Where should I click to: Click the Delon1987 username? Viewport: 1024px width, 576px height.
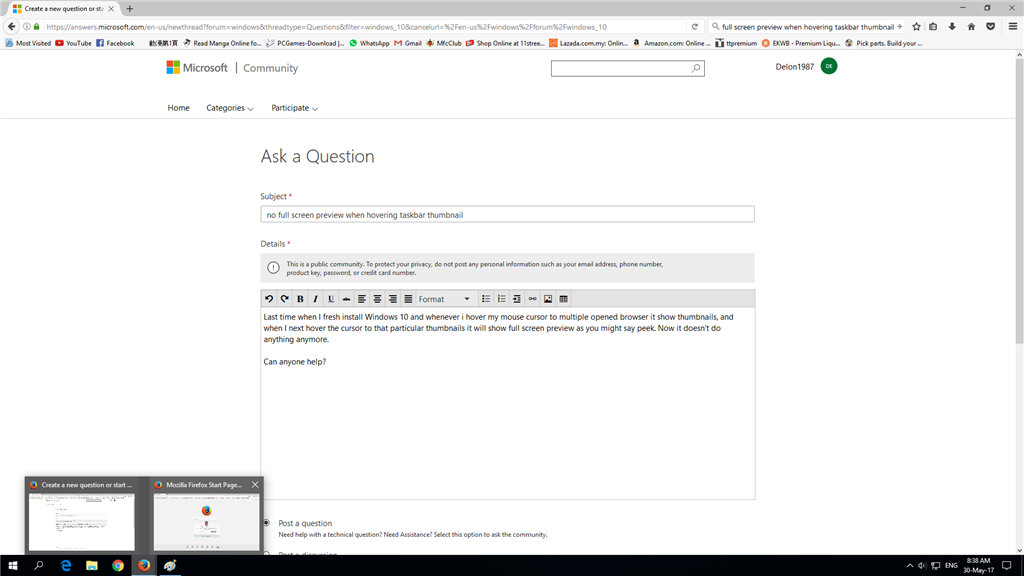coord(795,67)
